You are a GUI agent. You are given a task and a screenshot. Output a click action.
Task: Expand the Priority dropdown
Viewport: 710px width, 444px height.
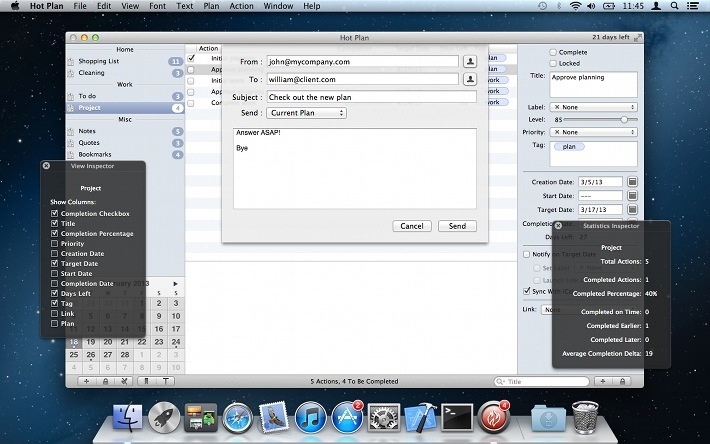pyautogui.click(x=592, y=132)
